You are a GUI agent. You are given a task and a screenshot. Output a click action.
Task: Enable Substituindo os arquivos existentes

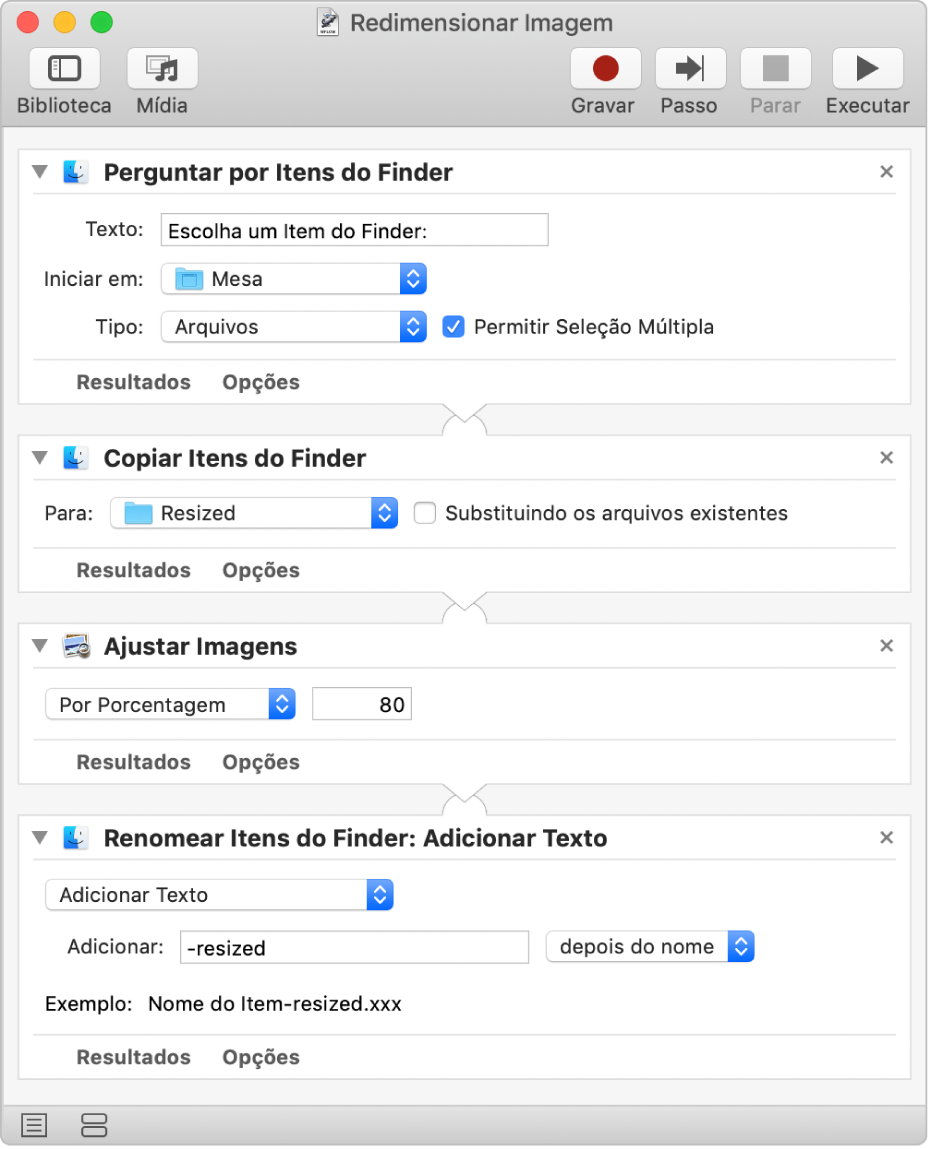click(x=425, y=514)
